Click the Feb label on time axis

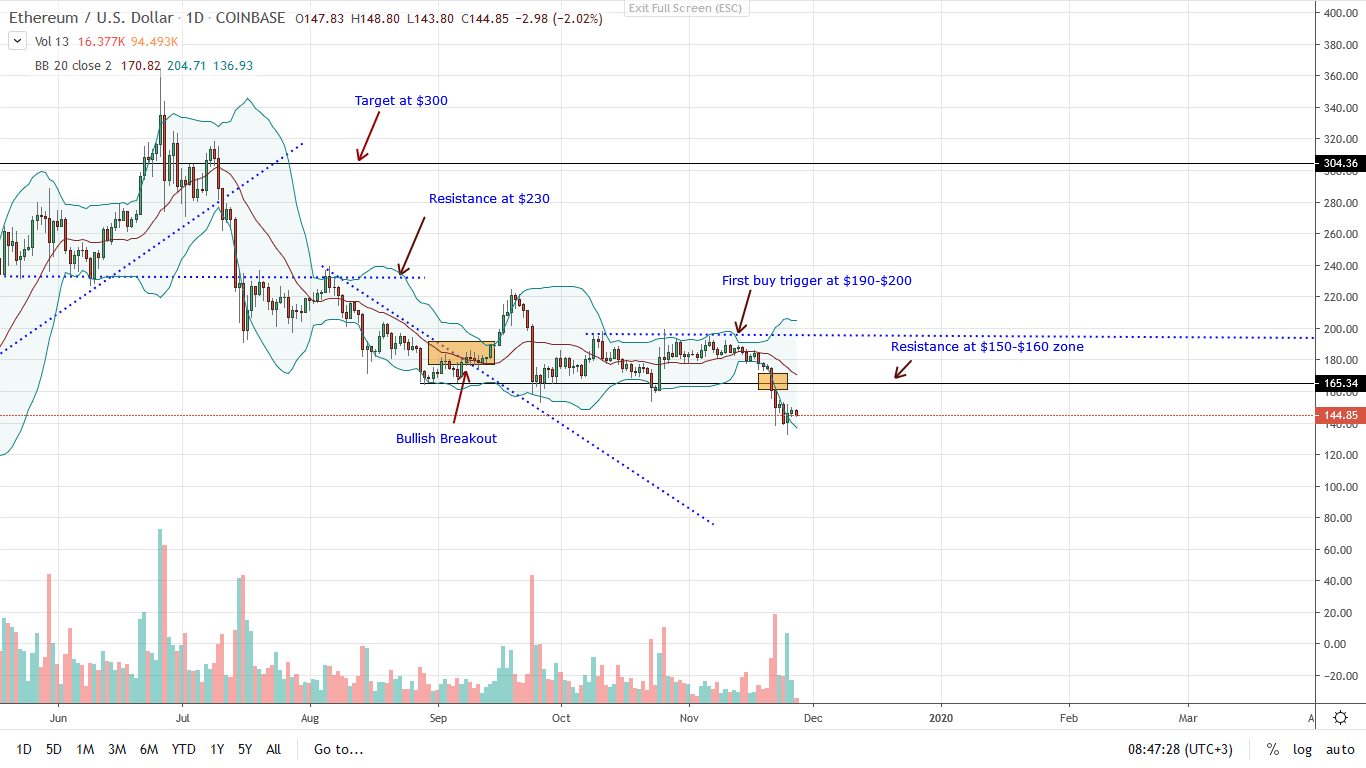point(1068,717)
